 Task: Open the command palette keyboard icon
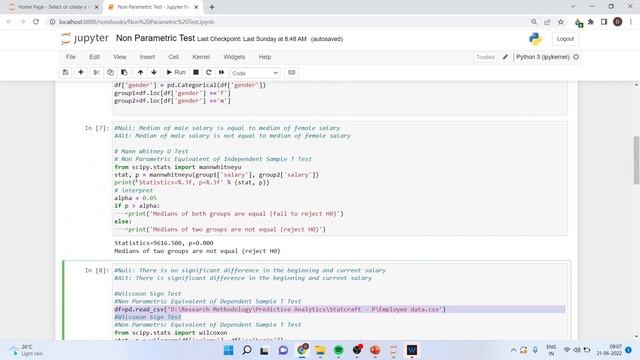[x=291, y=73]
